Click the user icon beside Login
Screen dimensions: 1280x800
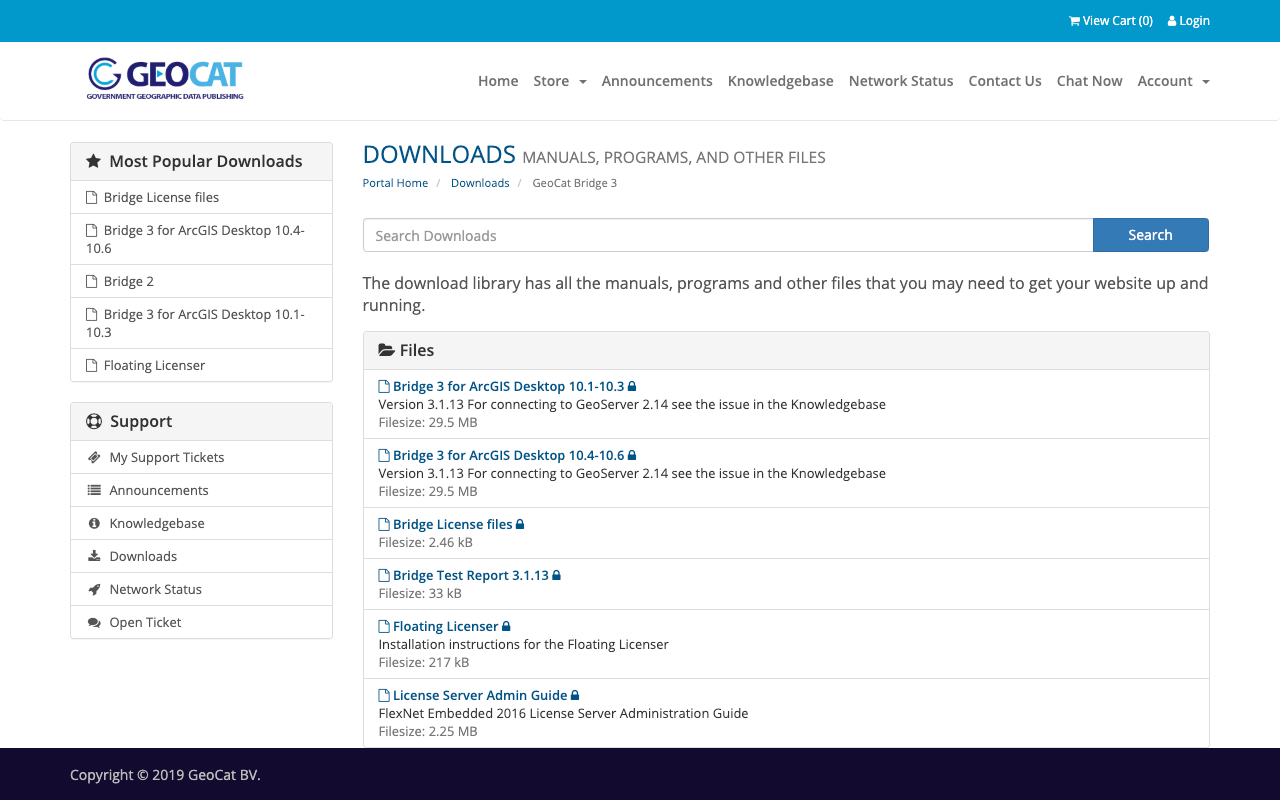coord(1172,21)
